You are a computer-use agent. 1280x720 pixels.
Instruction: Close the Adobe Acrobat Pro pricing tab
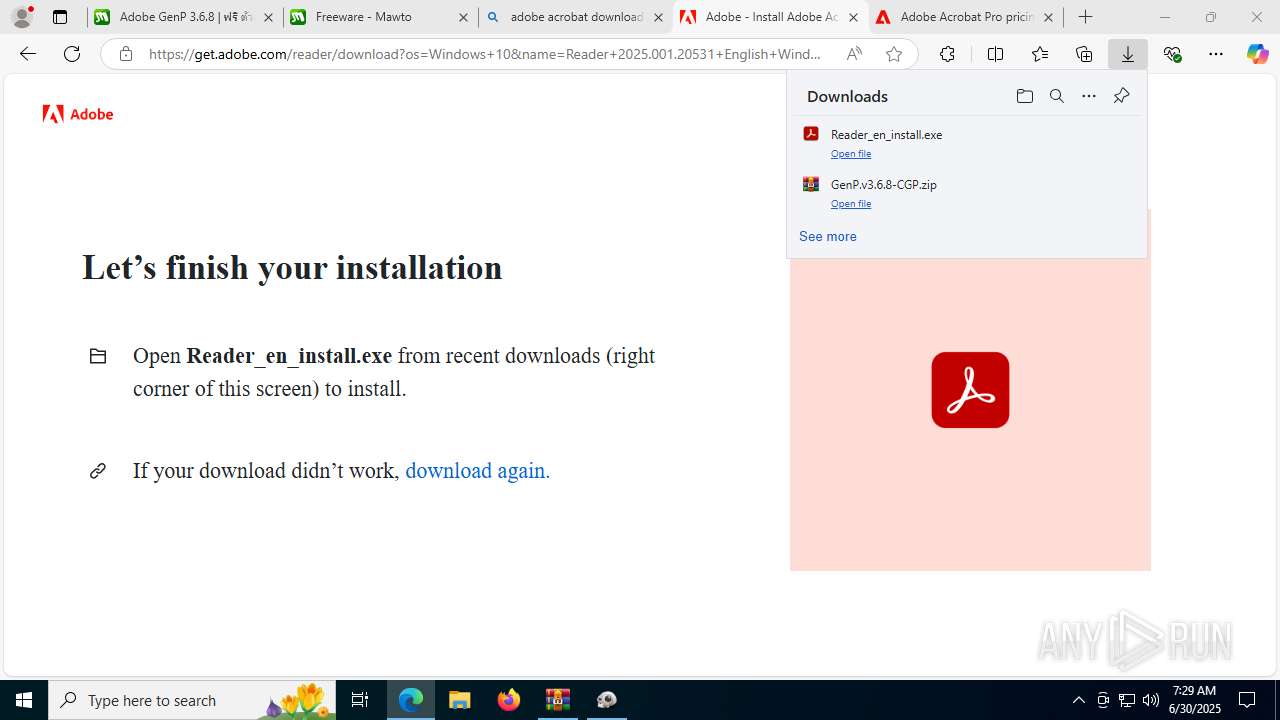1048,17
